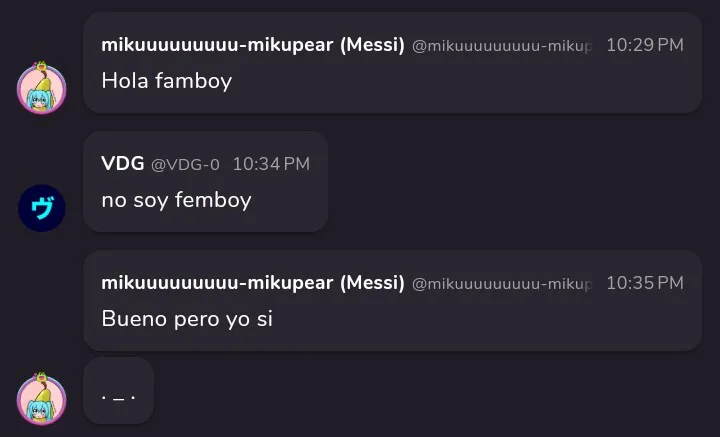Click the first mikupear message bubble background
This screenshot has width=720, height=437.
click(x=392, y=62)
